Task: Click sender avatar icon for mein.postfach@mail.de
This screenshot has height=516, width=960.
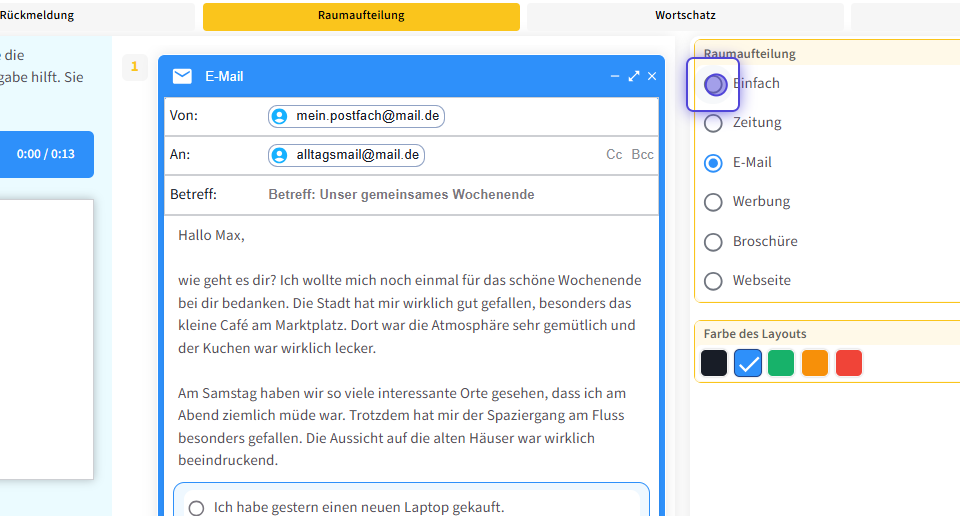Action: (x=279, y=116)
